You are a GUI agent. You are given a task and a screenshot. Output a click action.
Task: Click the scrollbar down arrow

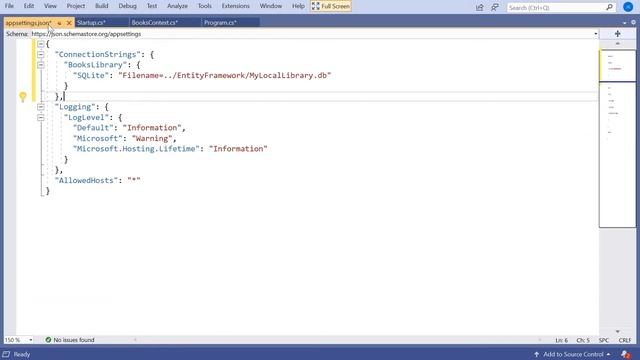(618, 331)
